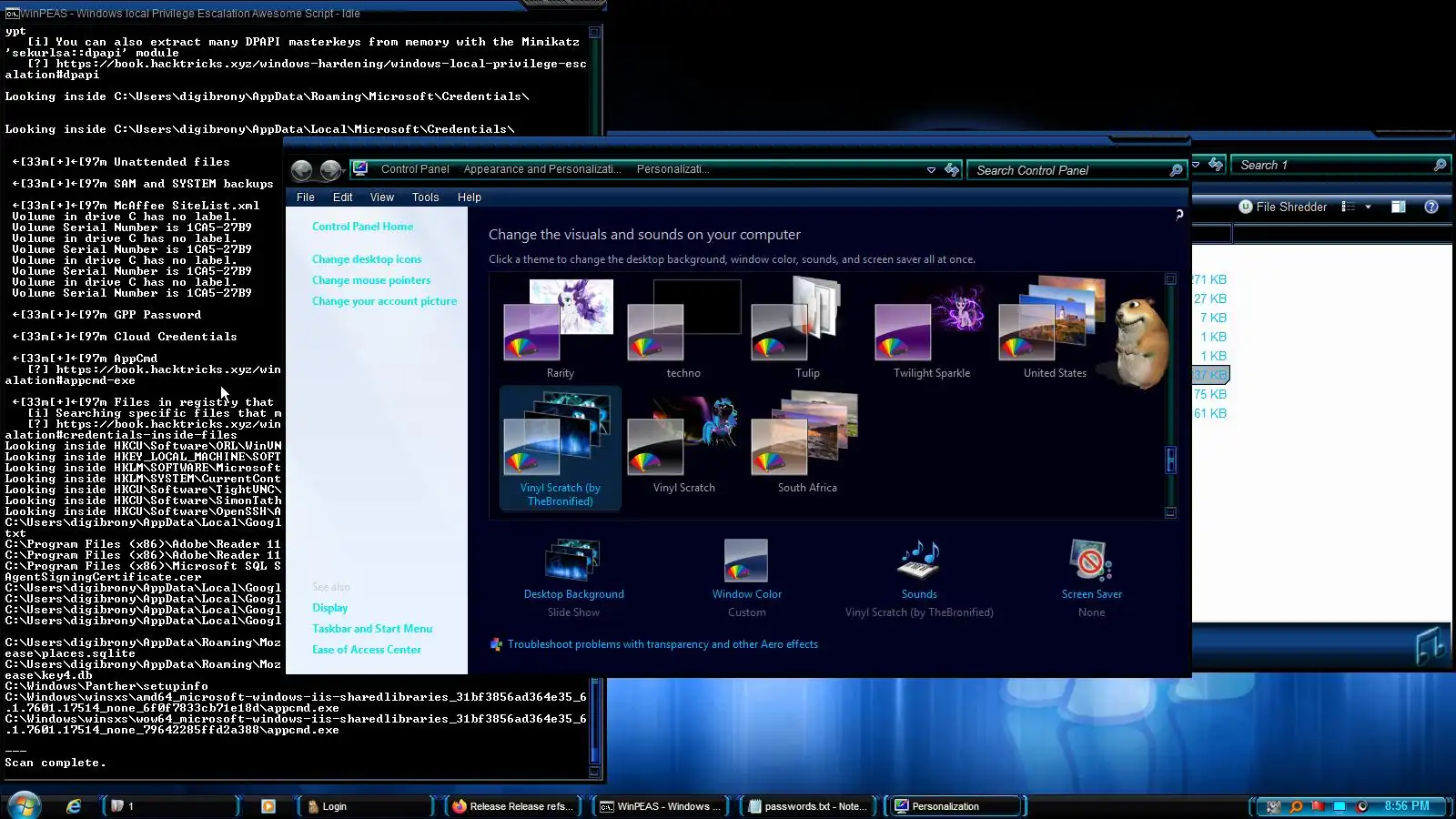Image resolution: width=1456 pixels, height=819 pixels.
Task: Click the WinPEAS console scroll up arrow
Action: click(x=595, y=32)
